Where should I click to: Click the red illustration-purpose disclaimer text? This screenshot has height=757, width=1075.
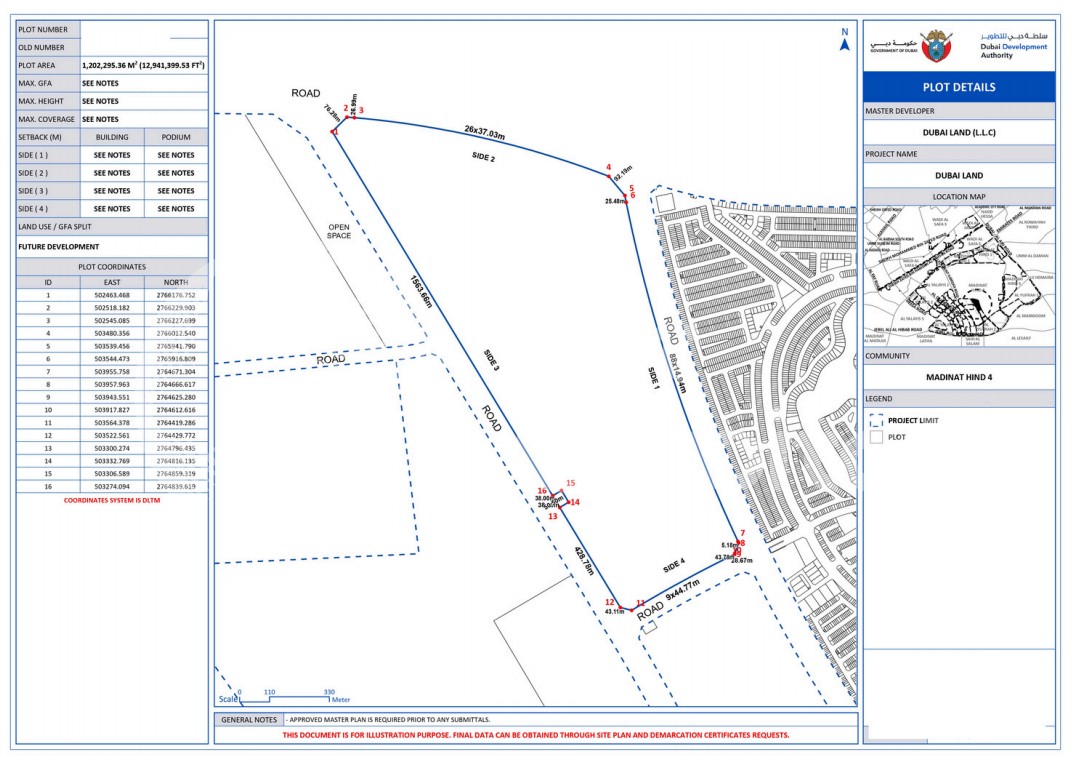tap(535, 735)
